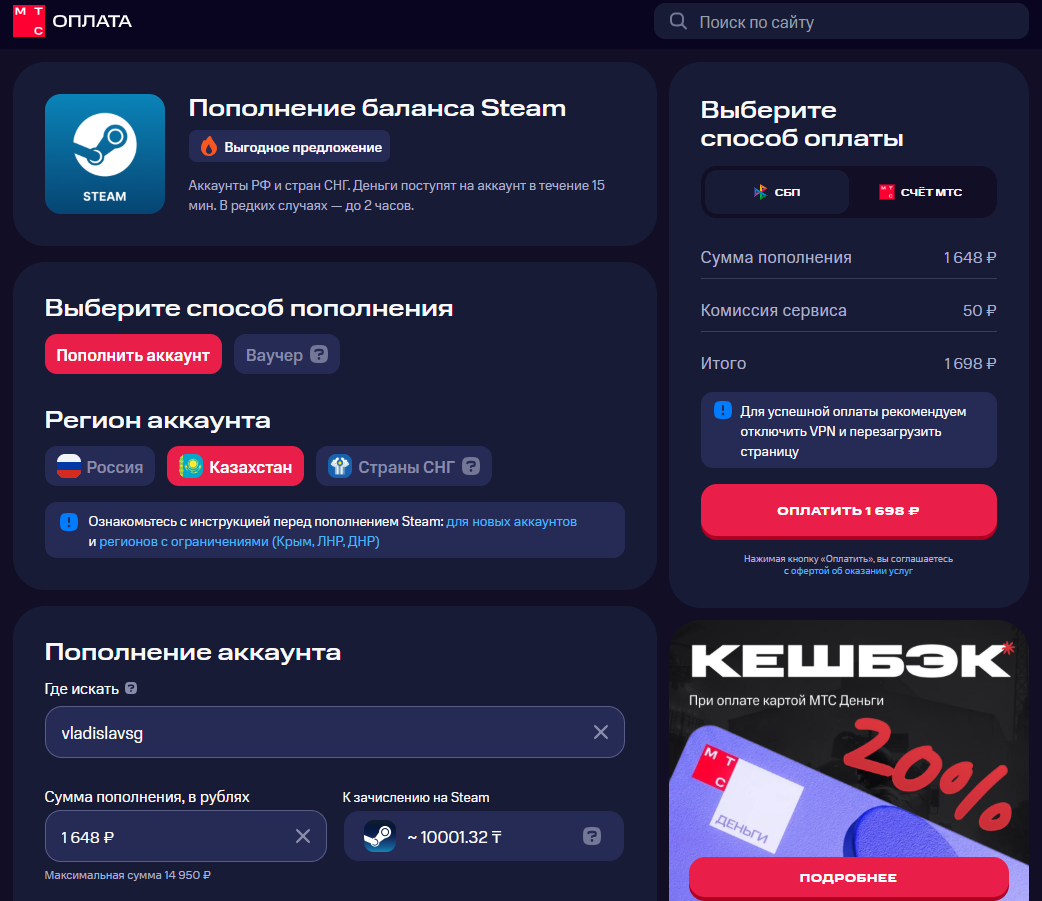Click the Выгодное предложение badge
Screen dimensions: 1042x901
289,147
